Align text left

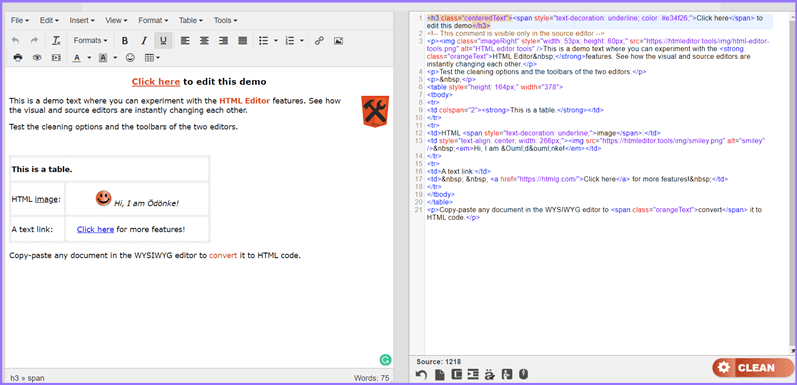185,41
